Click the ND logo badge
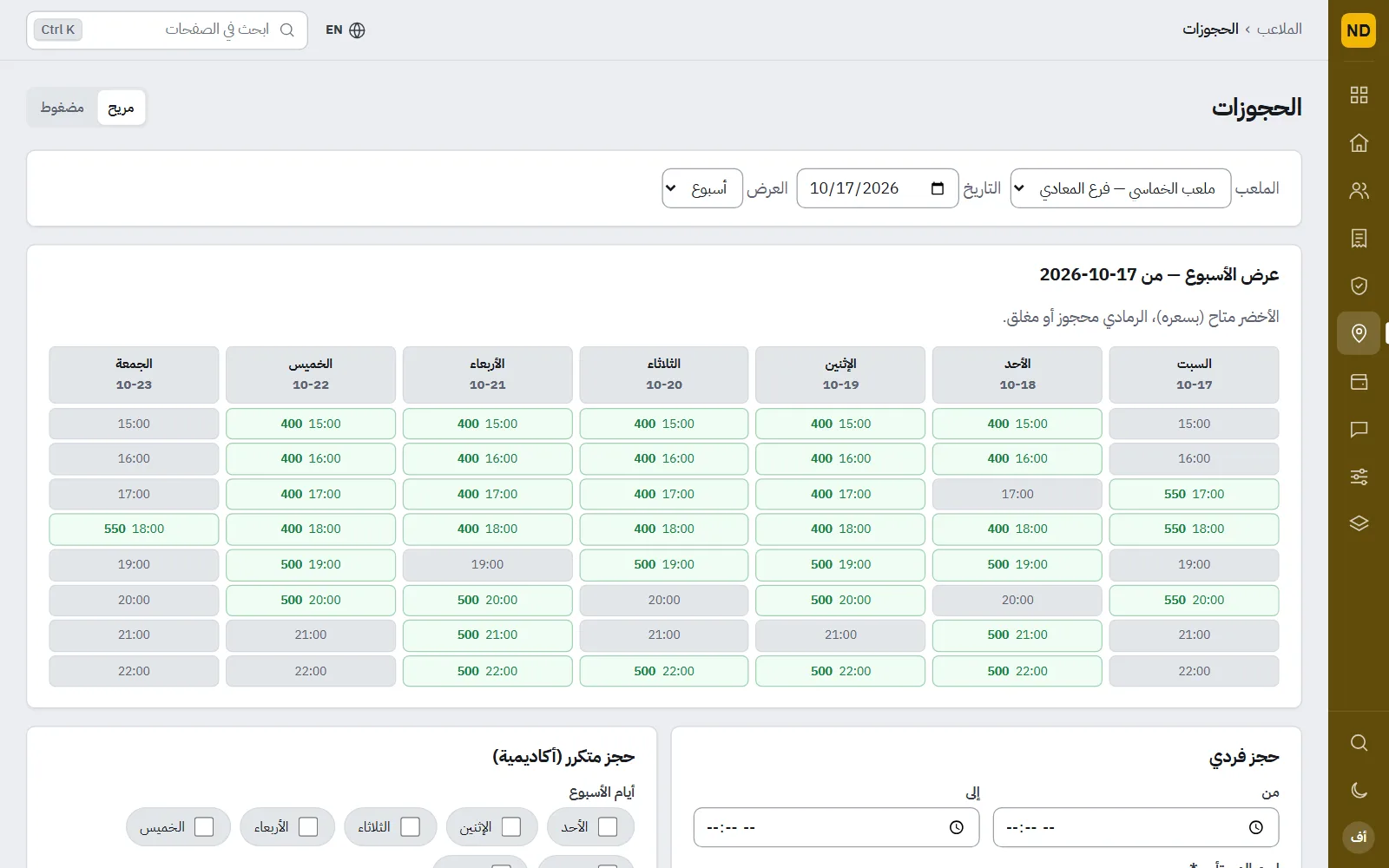 pyautogui.click(x=1359, y=30)
